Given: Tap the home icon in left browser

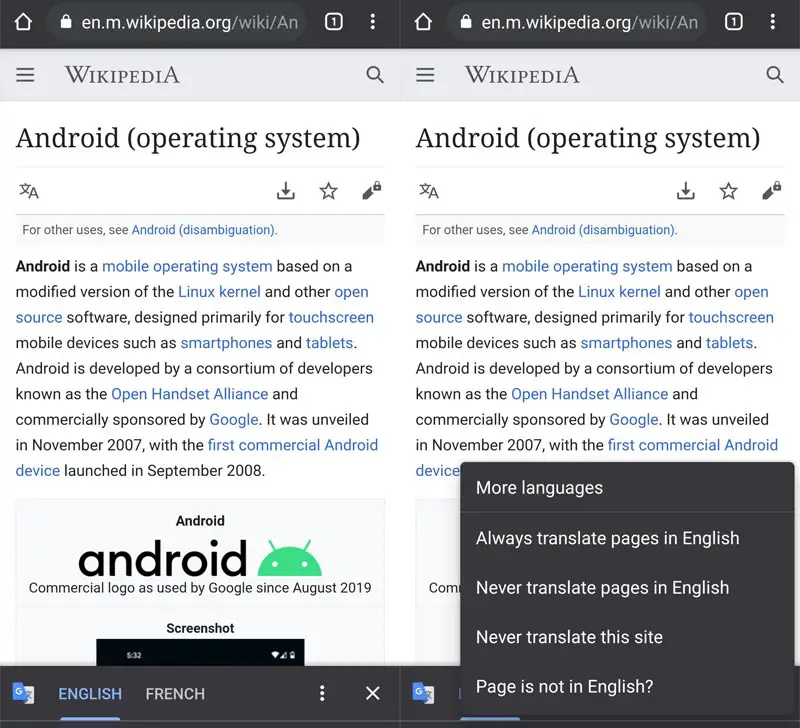Looking at the screenshot, I should [23, 22].
